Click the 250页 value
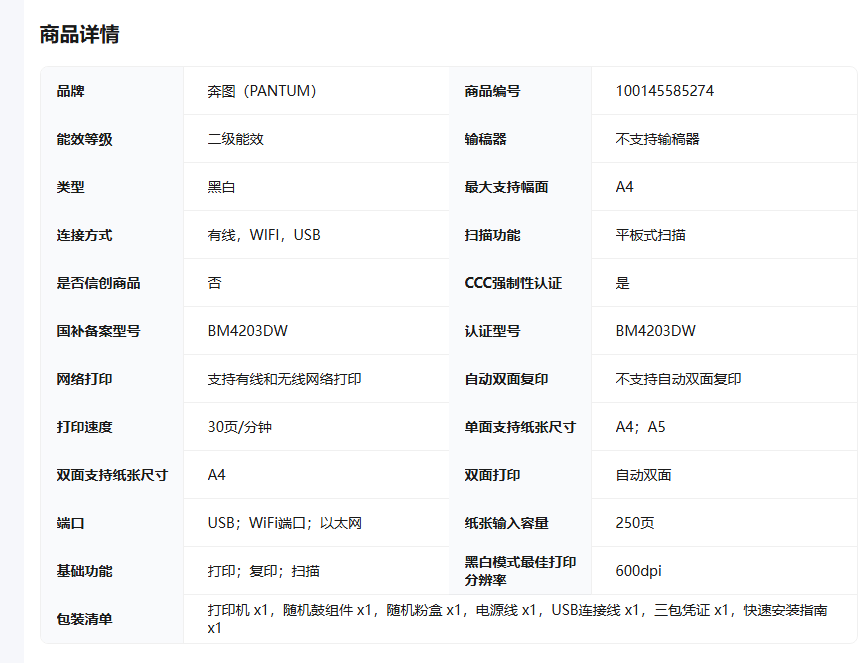The height and width of the screenshot is (663, 859). click(635, 523)
